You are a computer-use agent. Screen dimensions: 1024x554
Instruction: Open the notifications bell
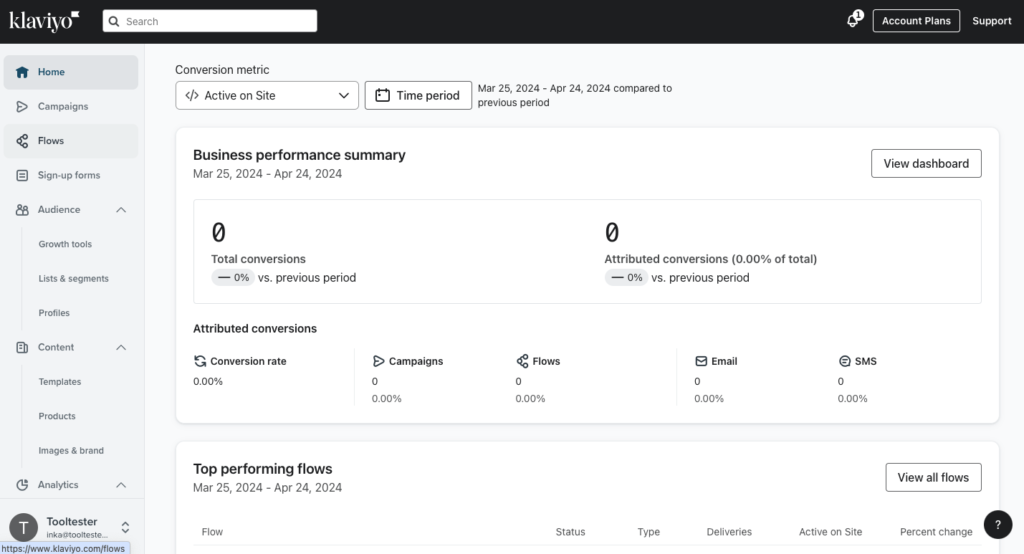(x=852, y=21)
